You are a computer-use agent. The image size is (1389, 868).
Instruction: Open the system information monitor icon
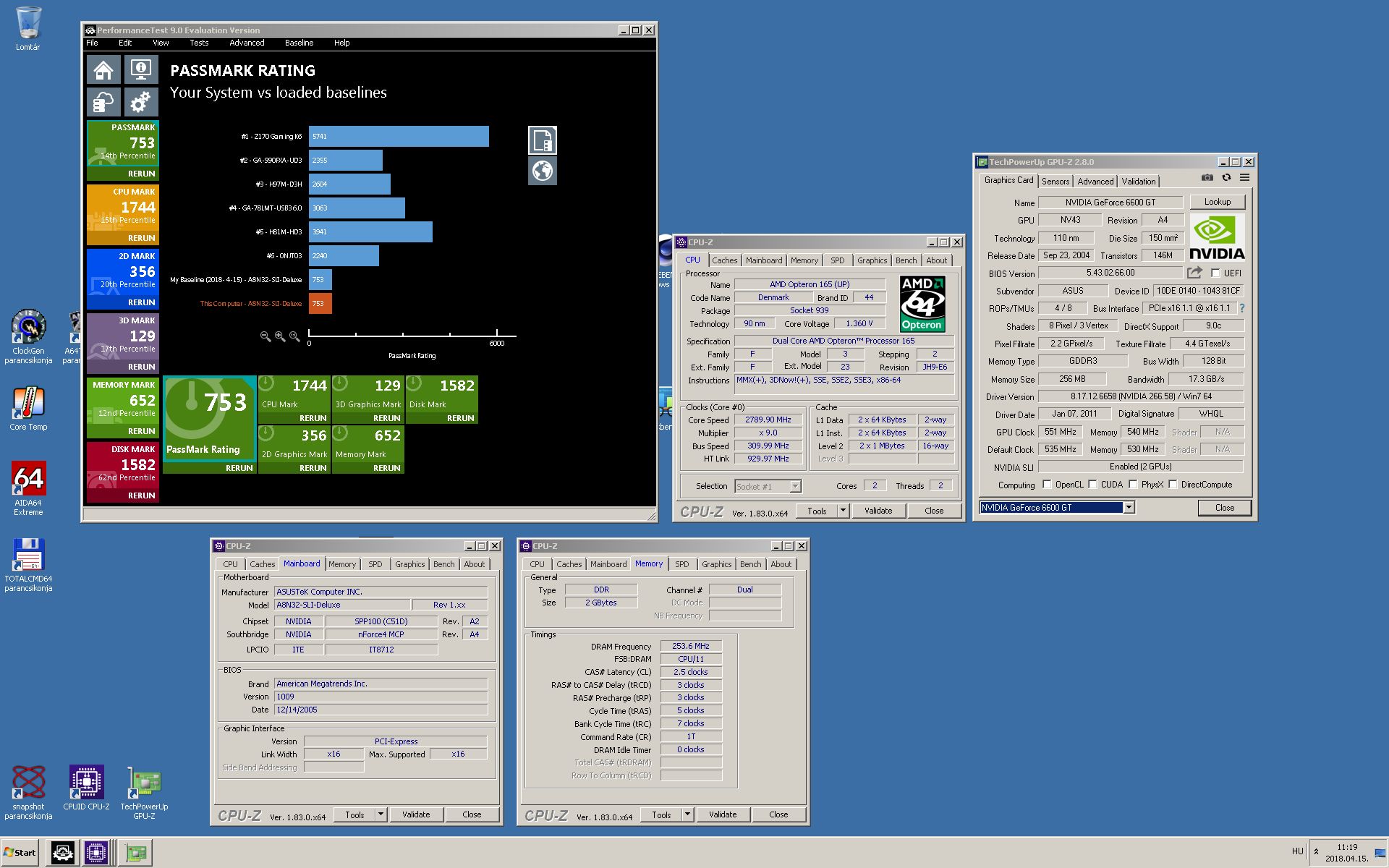(x=140, y=70)
